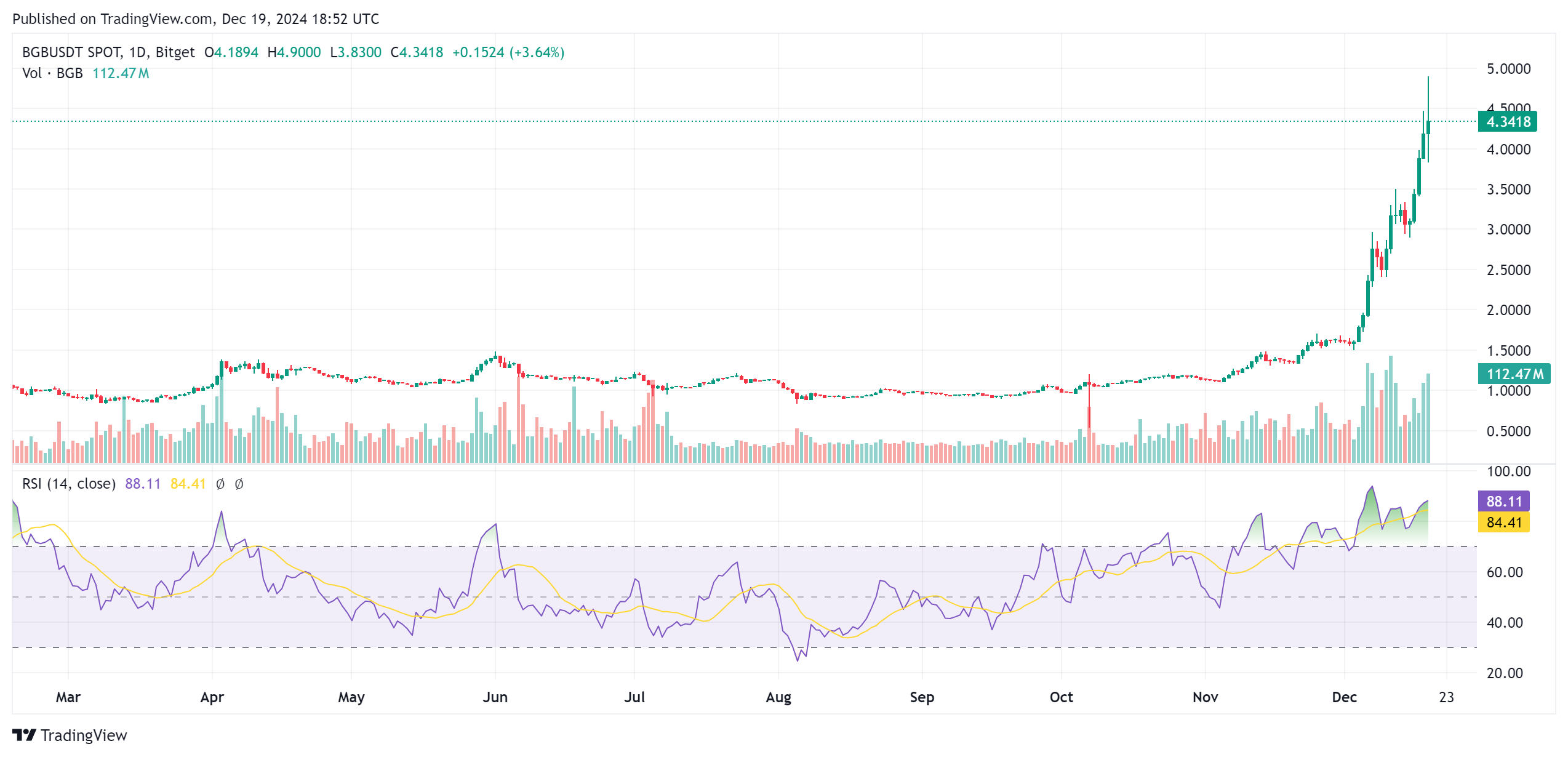Click the 2.0000 price axis label
This screenshot has width=1568, height=757.
[1509, 310]
